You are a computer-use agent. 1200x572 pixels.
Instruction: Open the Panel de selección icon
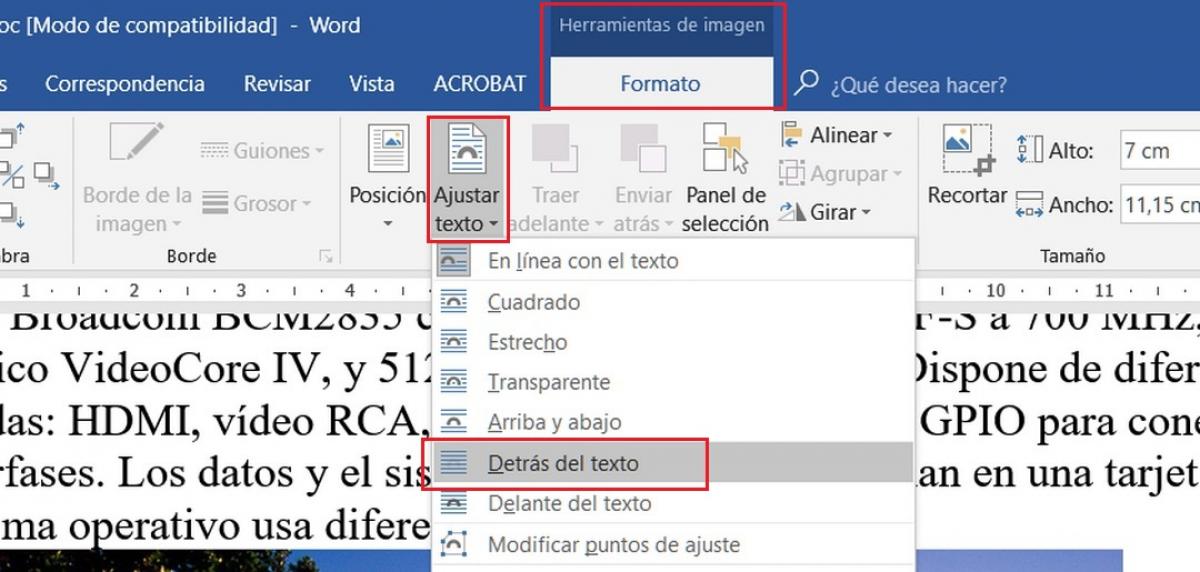tap(725, 148)
